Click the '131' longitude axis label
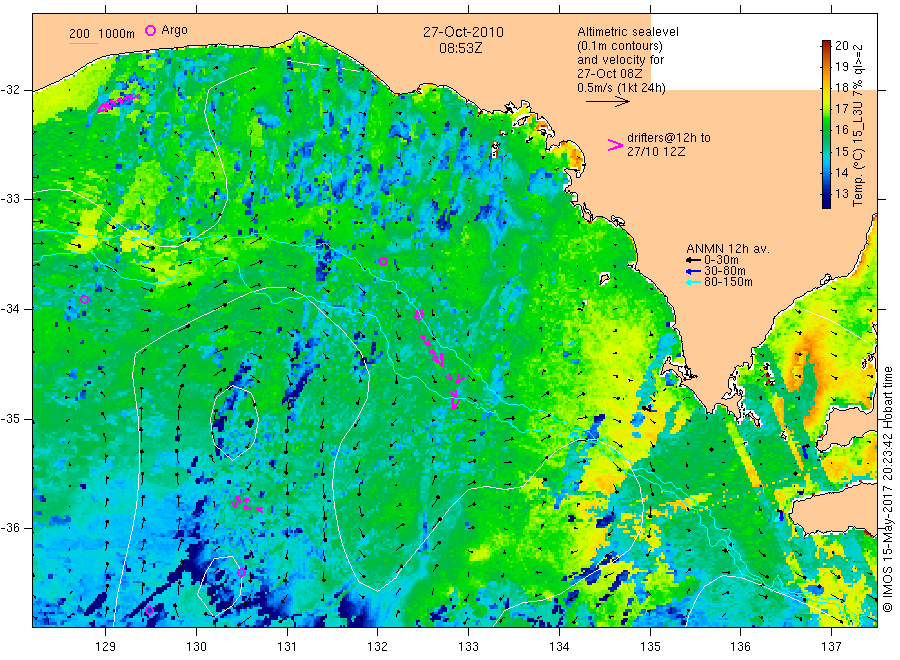Image resolution: width=900 pixels, height=660 pixels. (x=287, y=647)
